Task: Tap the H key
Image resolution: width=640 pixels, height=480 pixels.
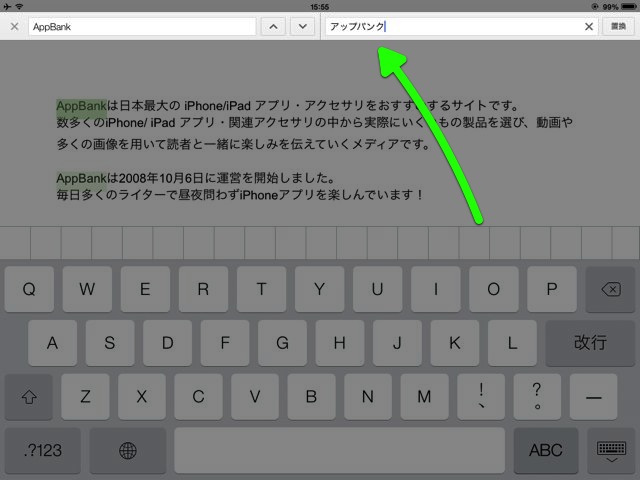Action: click(340, 343)
